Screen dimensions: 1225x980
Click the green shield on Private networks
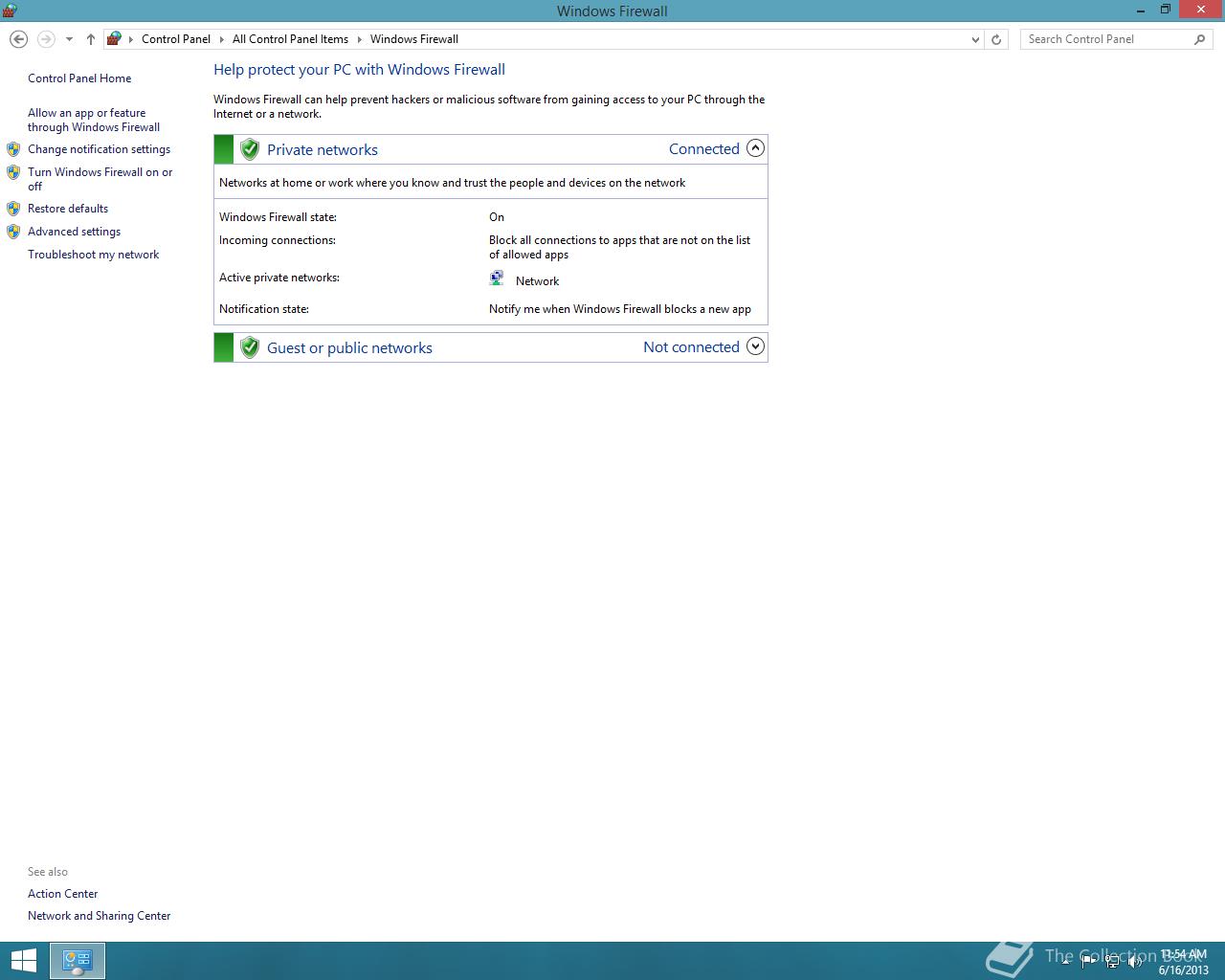(x=250, y=149)
